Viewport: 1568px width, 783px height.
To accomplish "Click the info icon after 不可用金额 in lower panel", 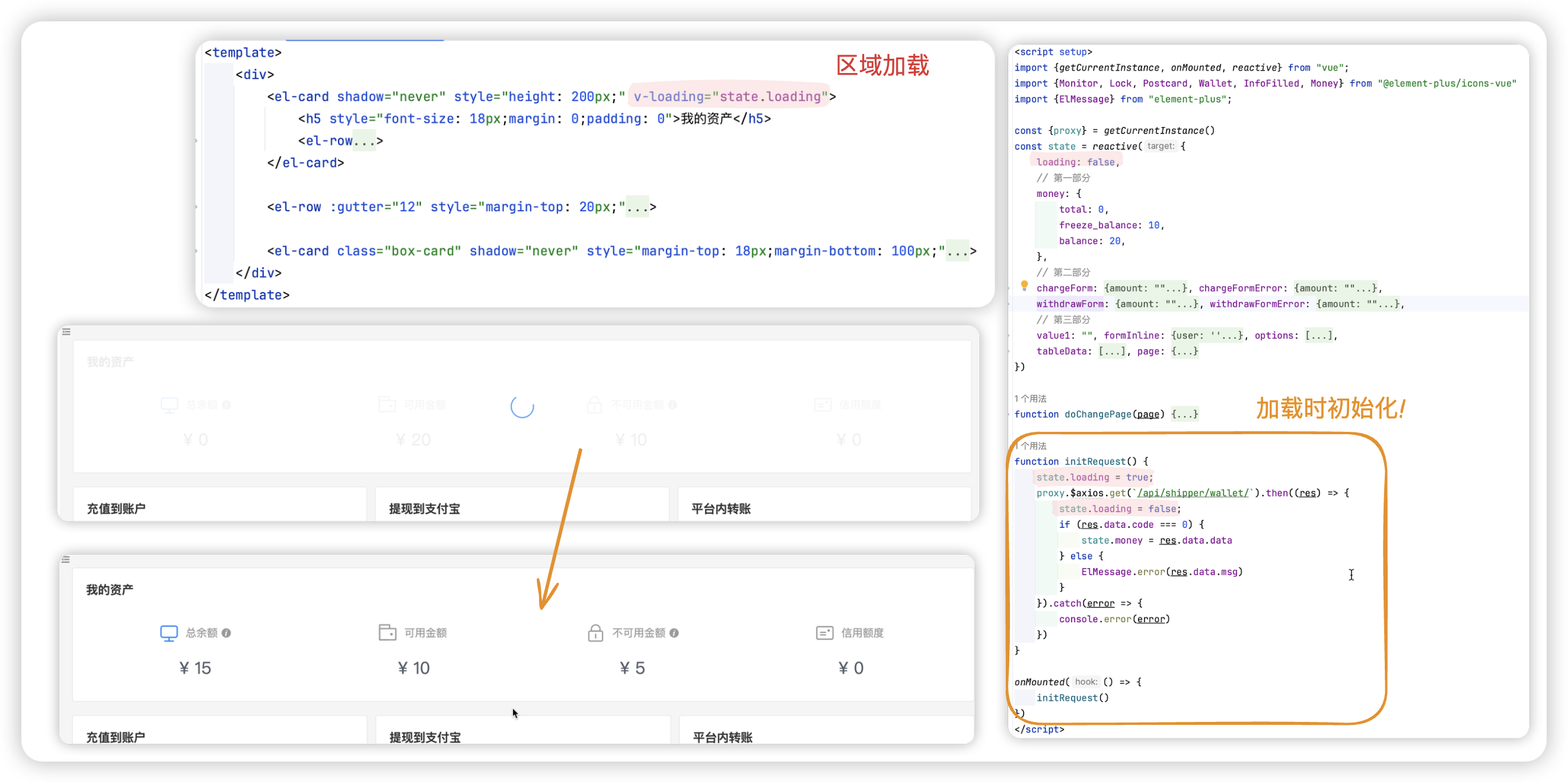I will tap(674, 633).
